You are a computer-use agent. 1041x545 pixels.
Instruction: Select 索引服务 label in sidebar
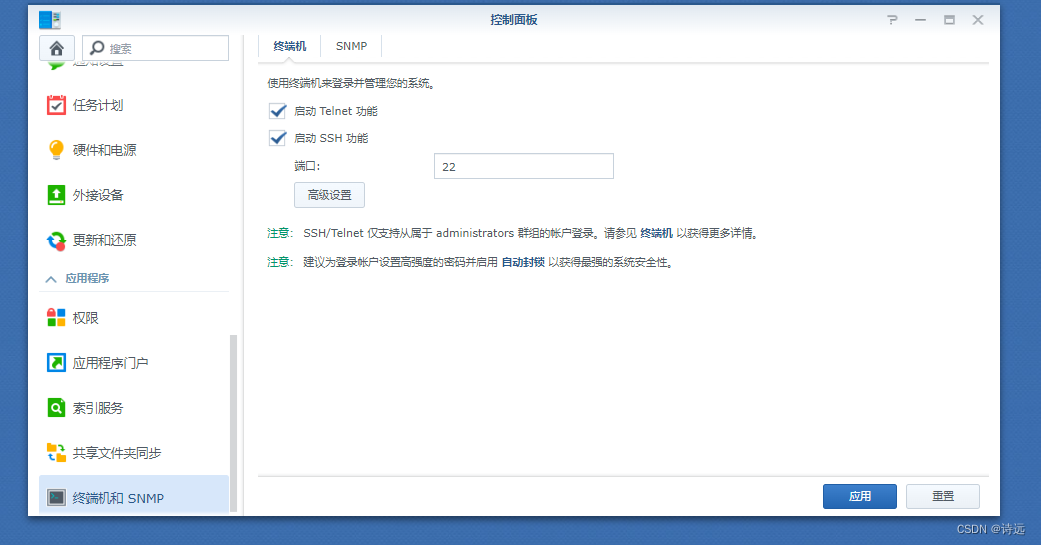(98, 408)
